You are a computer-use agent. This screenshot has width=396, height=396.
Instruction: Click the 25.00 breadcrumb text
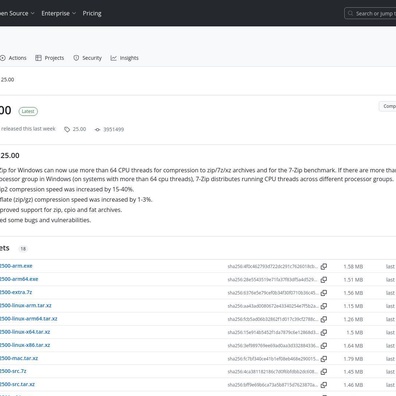click(x=7, y=80)
